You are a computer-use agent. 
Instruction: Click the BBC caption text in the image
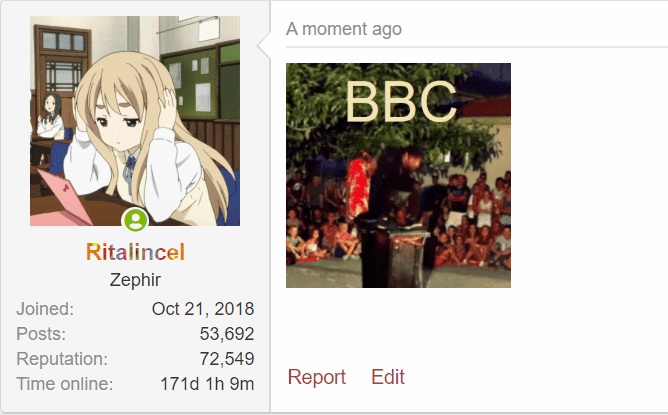pos(401,102)
